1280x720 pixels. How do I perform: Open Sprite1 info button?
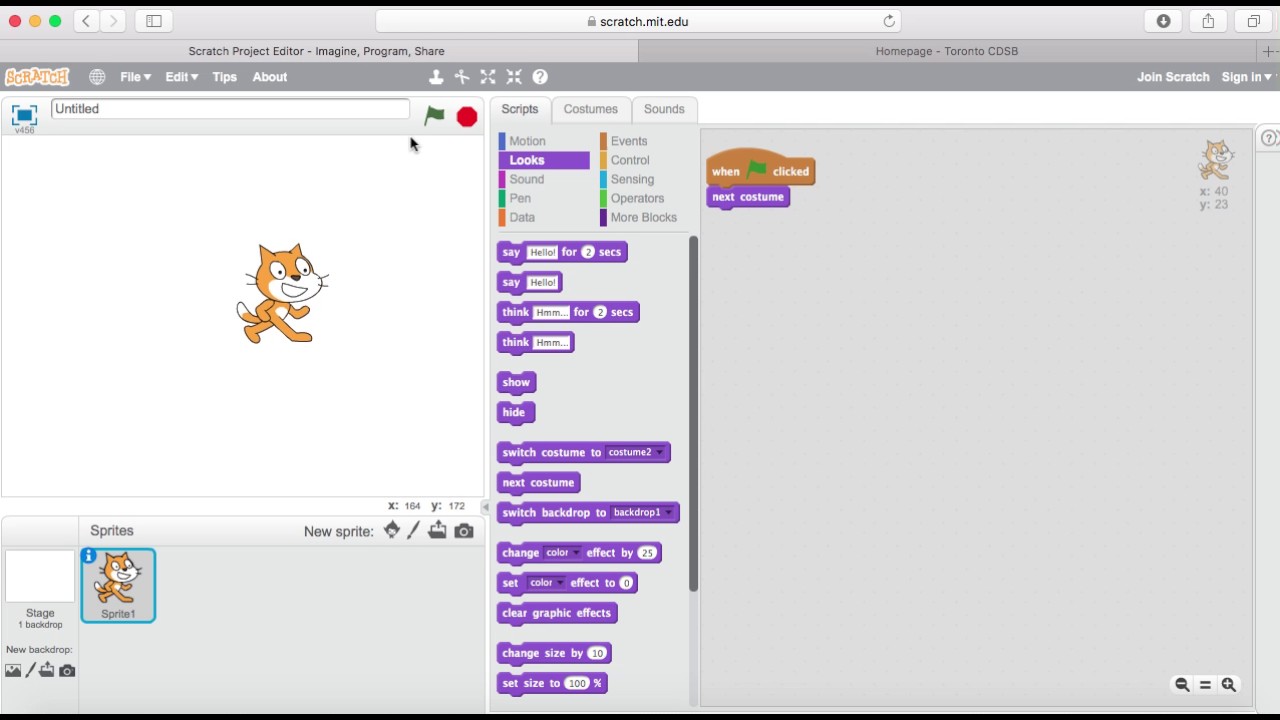[x=89, y=556]
